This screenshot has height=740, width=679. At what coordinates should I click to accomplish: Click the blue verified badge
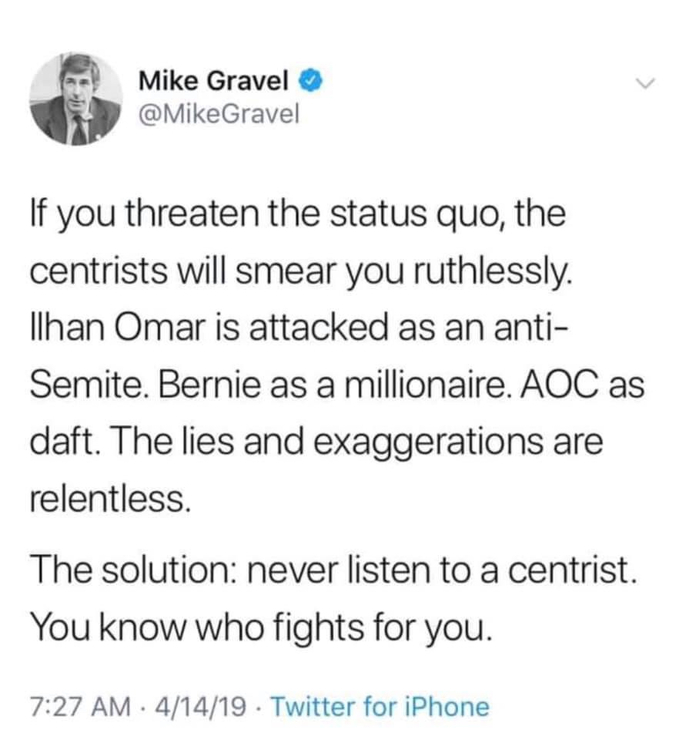(x=313, y=76)
